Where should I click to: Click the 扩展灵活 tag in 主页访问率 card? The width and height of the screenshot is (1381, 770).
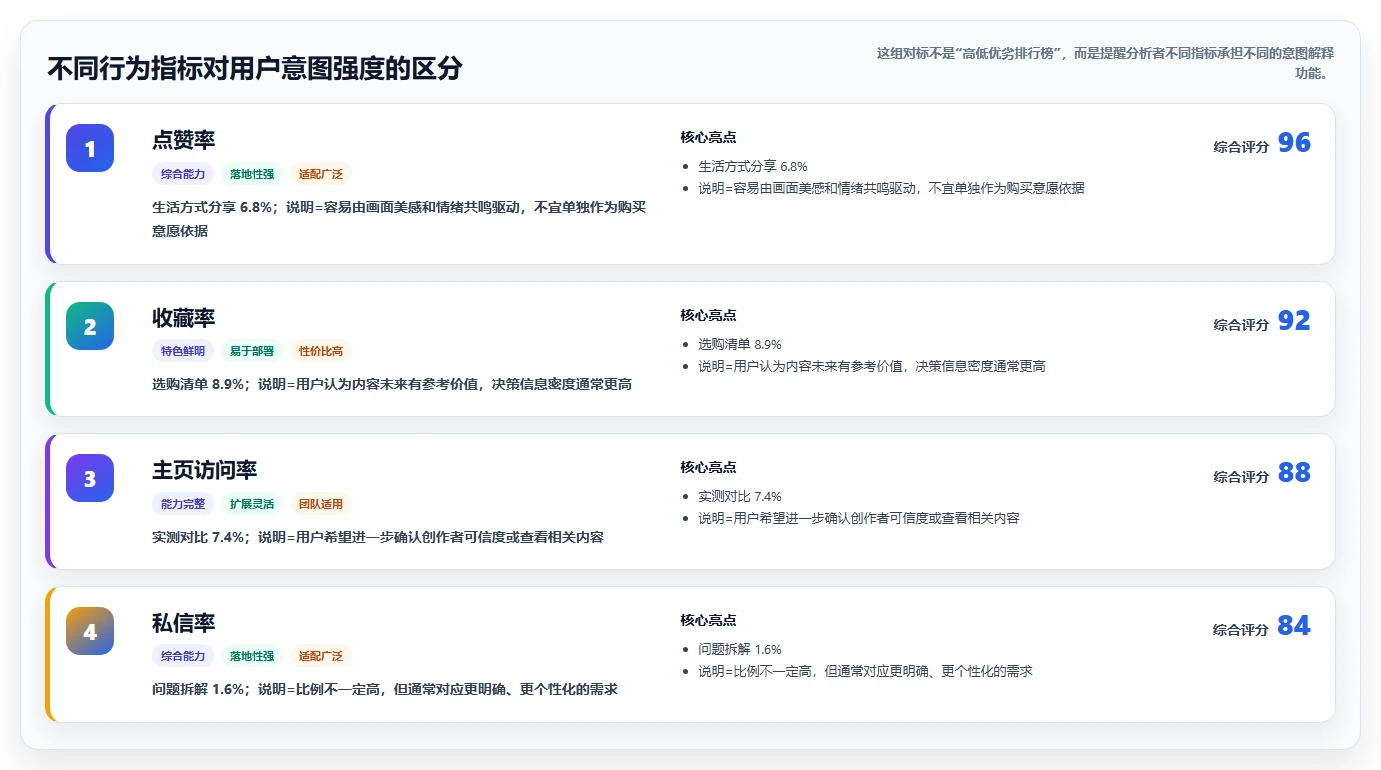(252, 504)
